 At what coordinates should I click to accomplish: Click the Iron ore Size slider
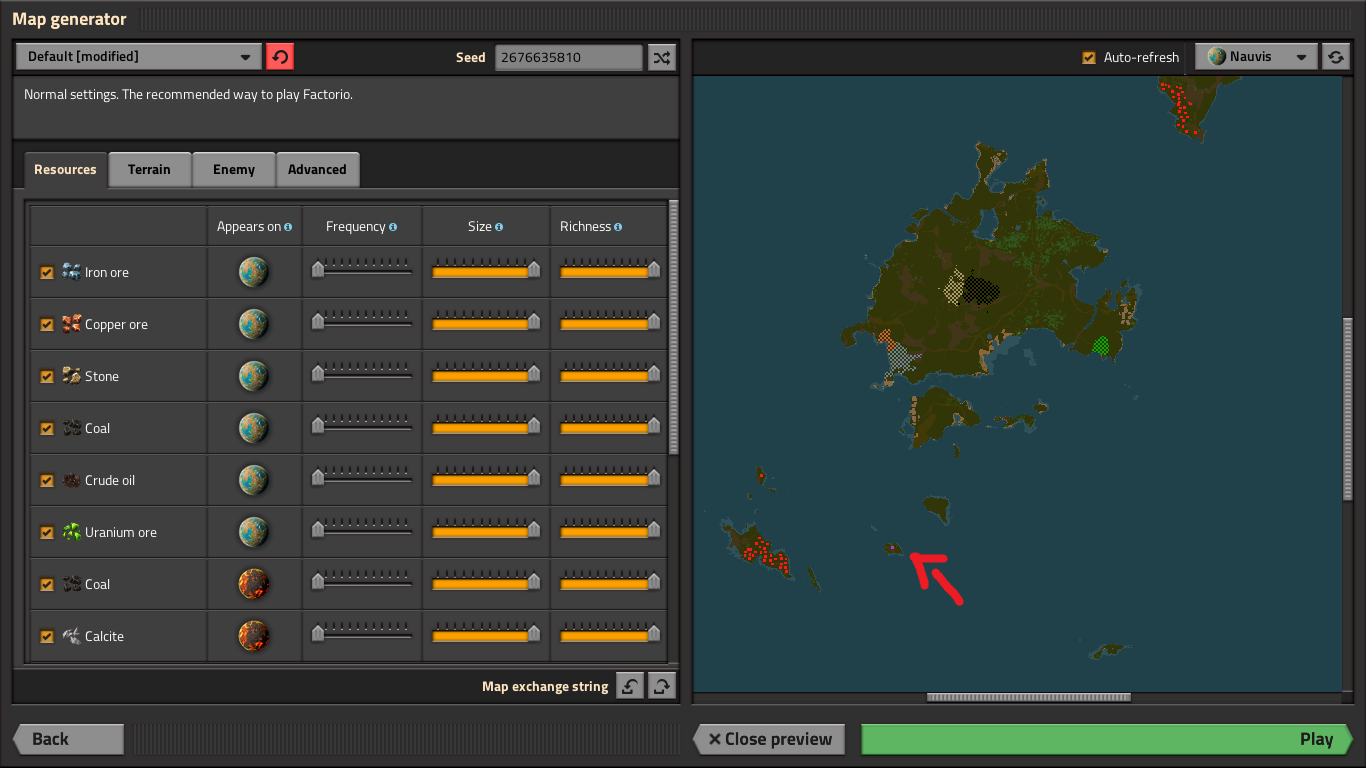pyautogui.click(x=486, y=269)
